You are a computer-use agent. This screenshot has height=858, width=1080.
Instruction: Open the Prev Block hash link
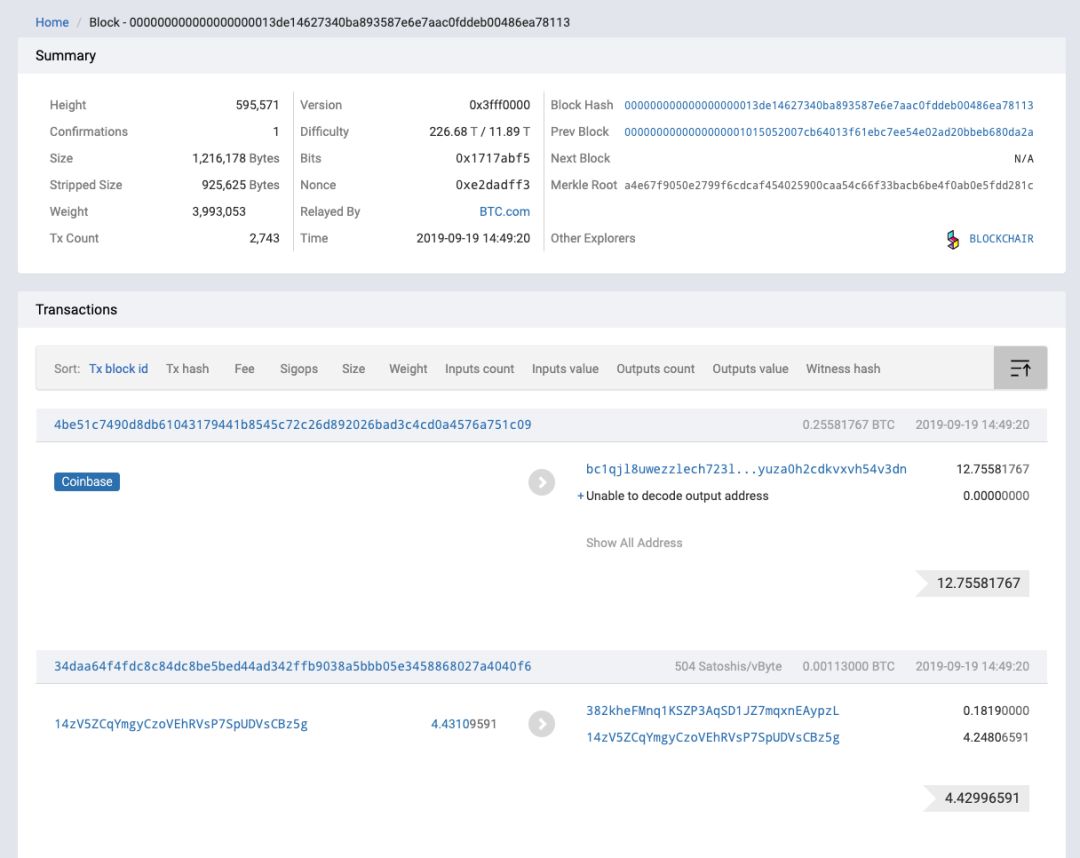pos(828,132)
